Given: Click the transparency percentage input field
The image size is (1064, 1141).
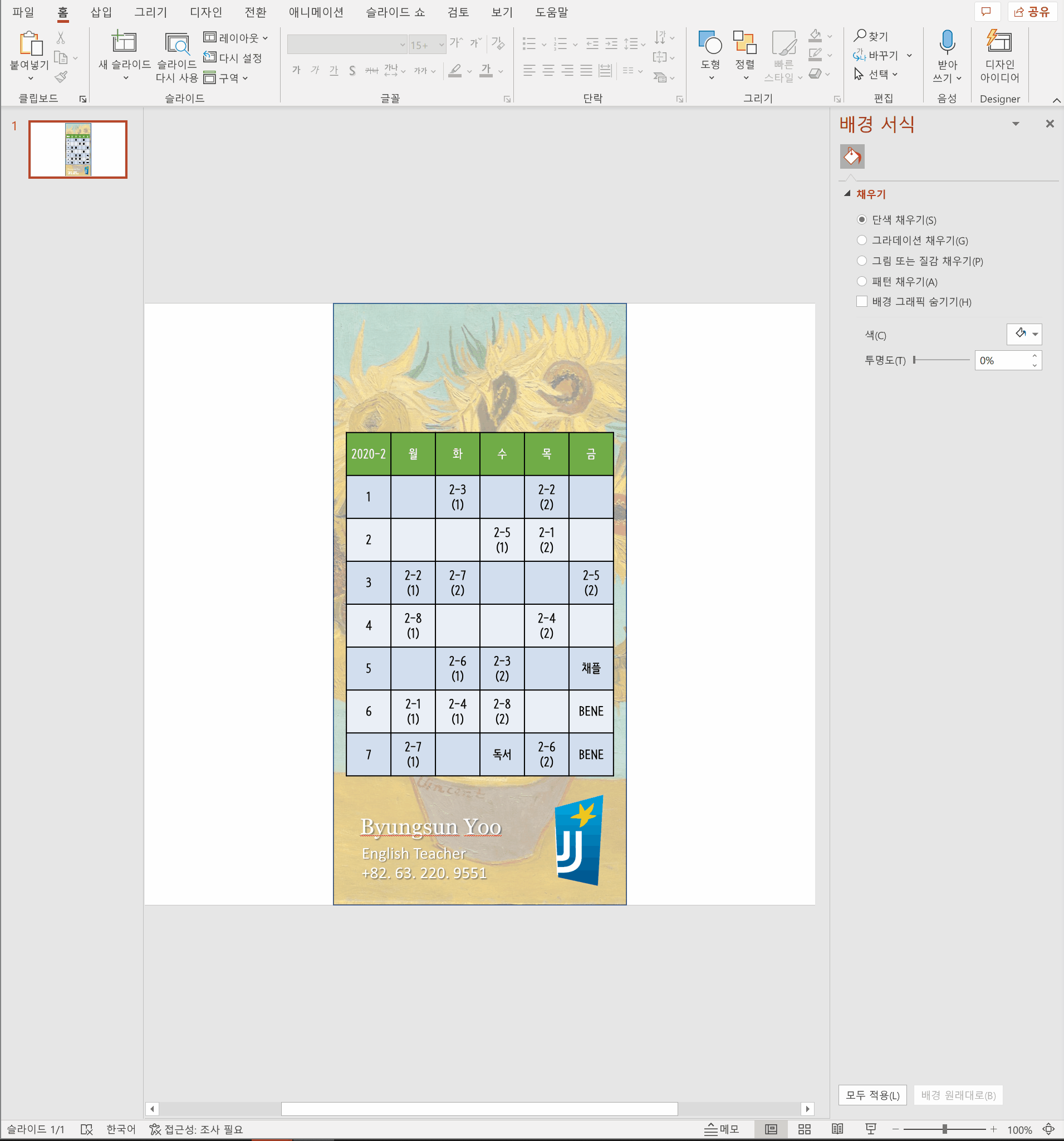Looking at the screenshot, I should (1002, 360).
